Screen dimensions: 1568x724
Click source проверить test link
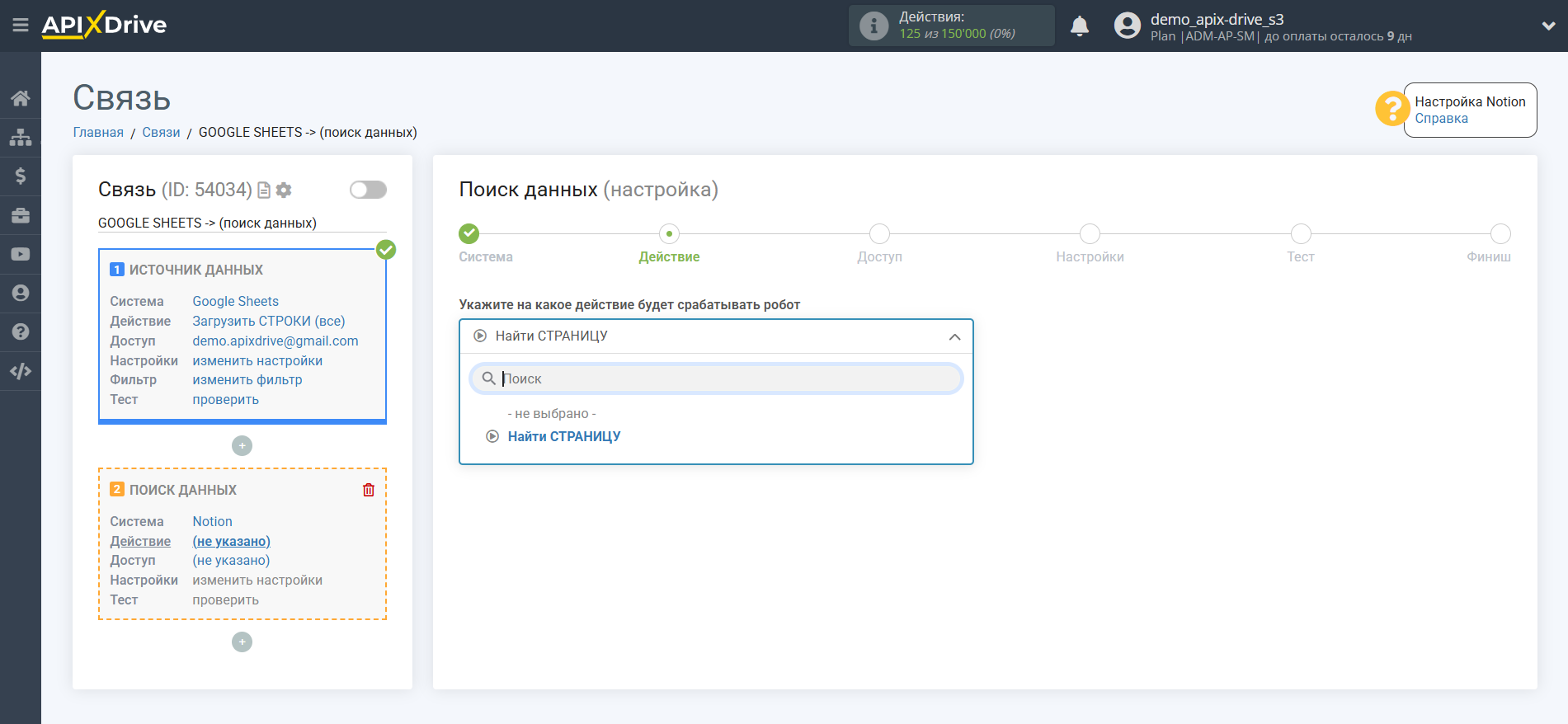225,400
